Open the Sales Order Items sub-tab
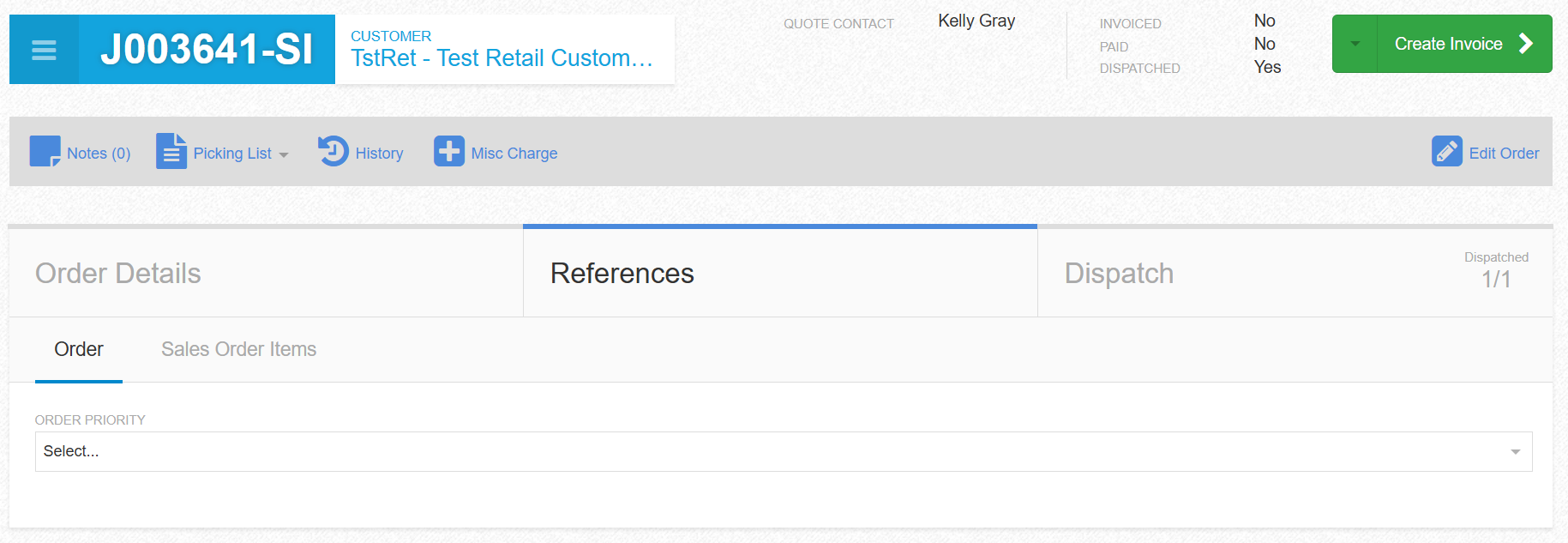1568x543 pixels. tap(239, 349)
